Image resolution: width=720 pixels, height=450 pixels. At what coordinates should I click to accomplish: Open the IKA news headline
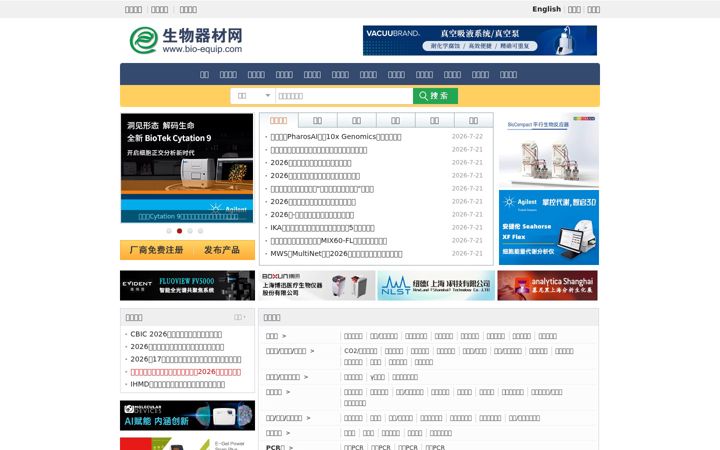(x=322, y=228)
